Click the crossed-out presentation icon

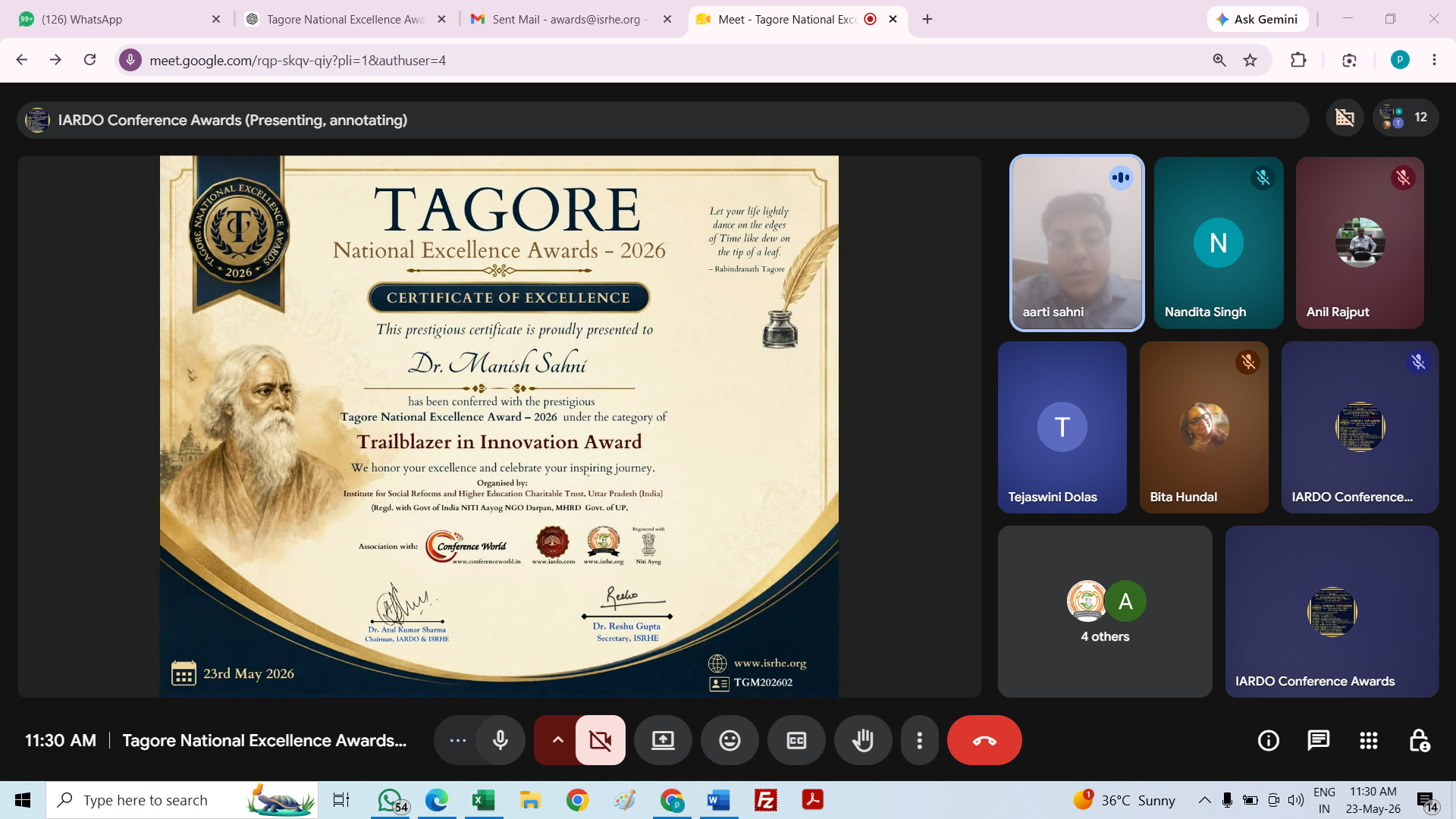tap(1345, 118)
